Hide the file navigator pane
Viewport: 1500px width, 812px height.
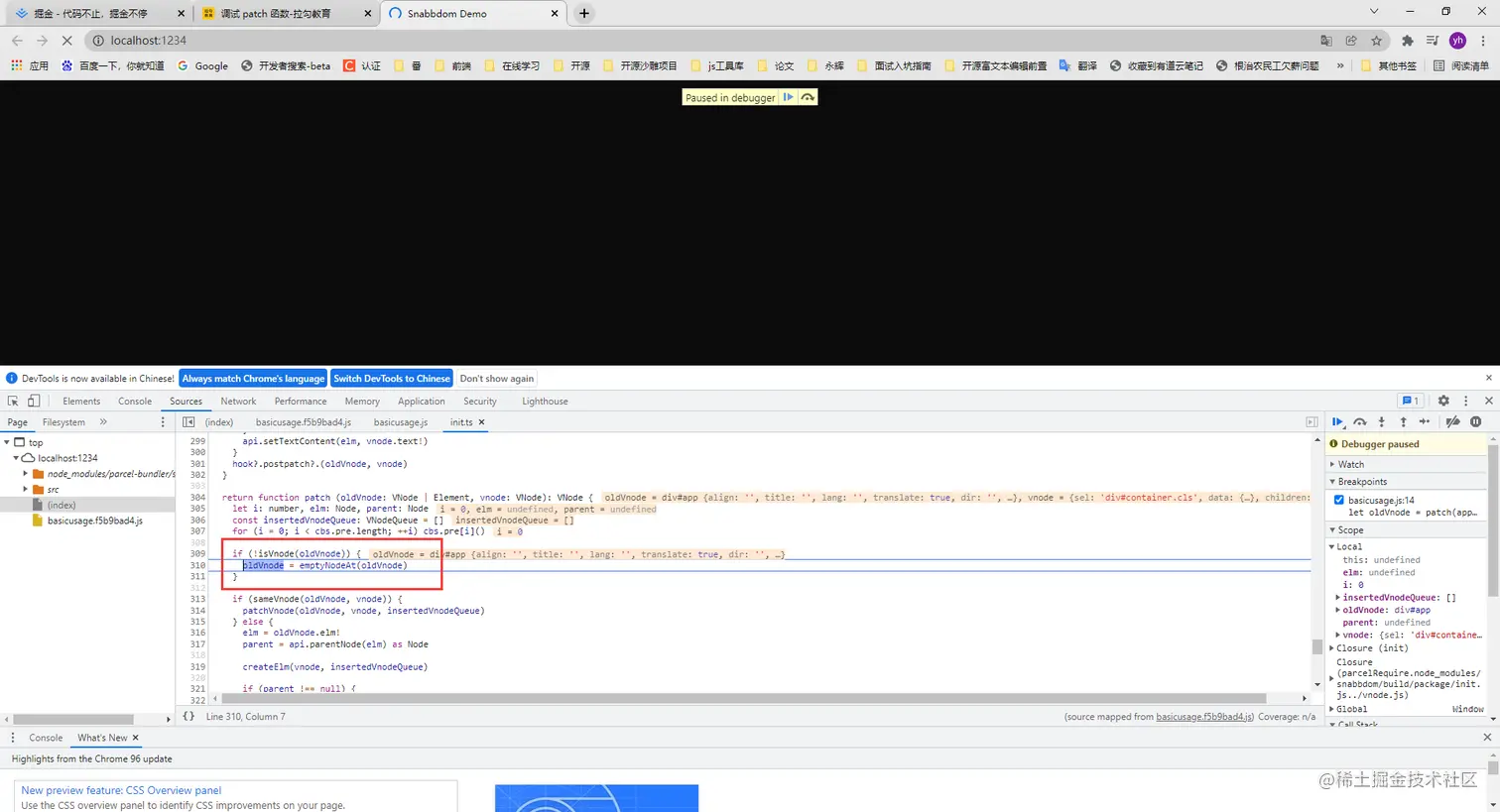188,422
